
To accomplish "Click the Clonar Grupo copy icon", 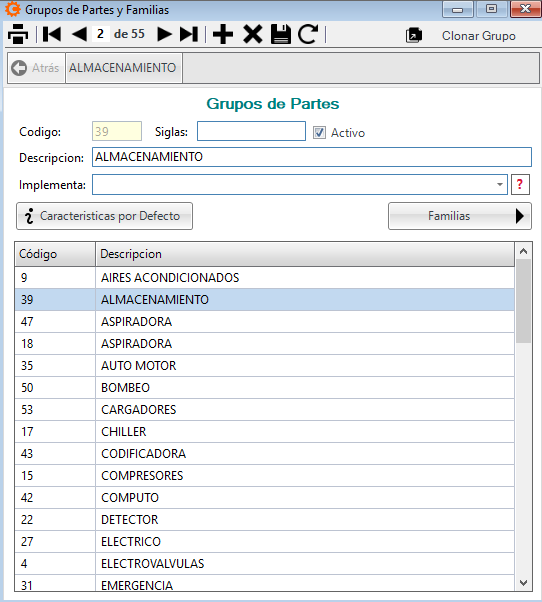I will coord(414,35).
